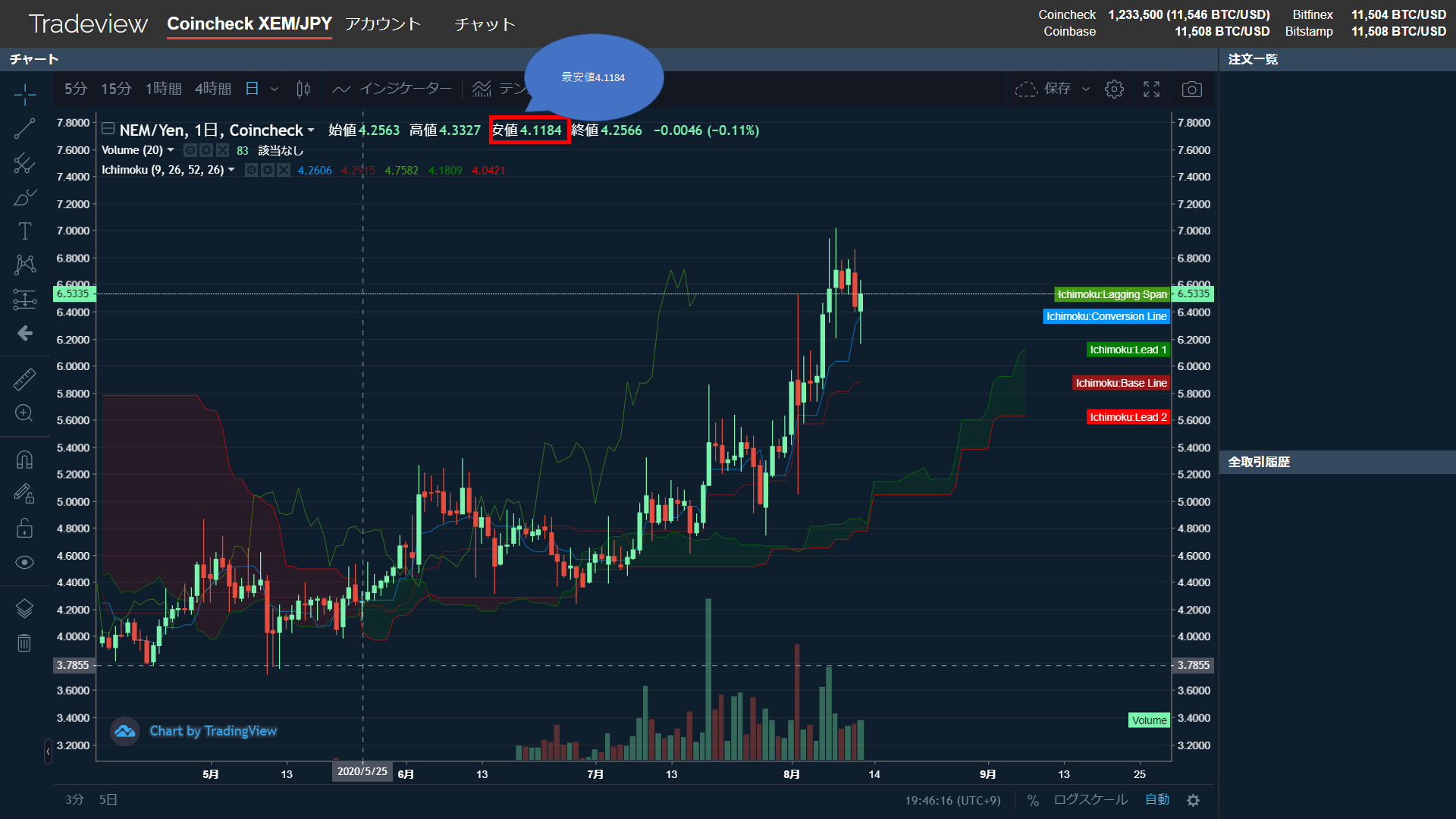
Task: Select the 1時間 timeframe
Action: coord(164,89)
